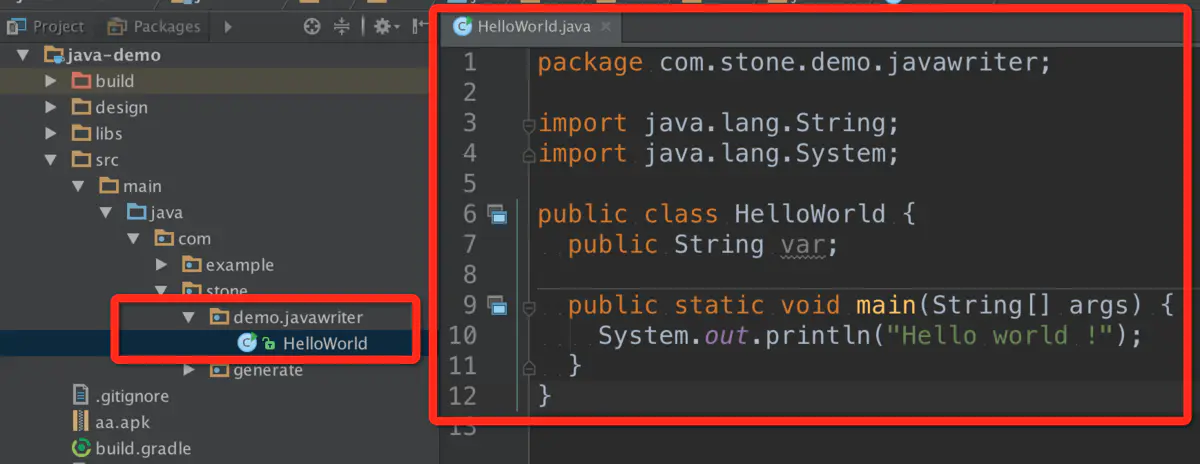Click the underlined var field name
Image resolution: width=1200 pixels, height=464 pixels.
tap(804, 245)
